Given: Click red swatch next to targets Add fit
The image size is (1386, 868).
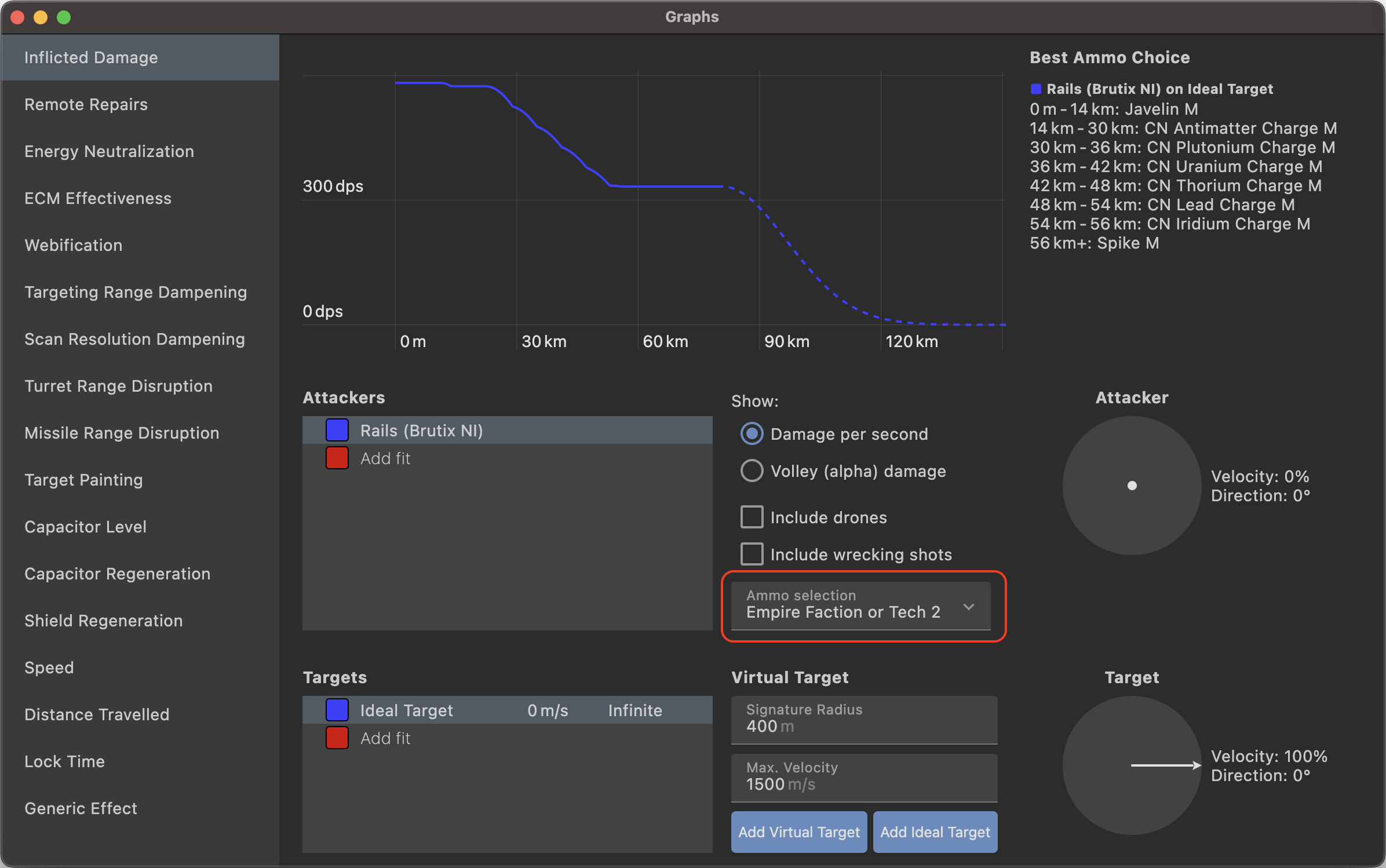Looking at the screenshot, I should (337, 738).
